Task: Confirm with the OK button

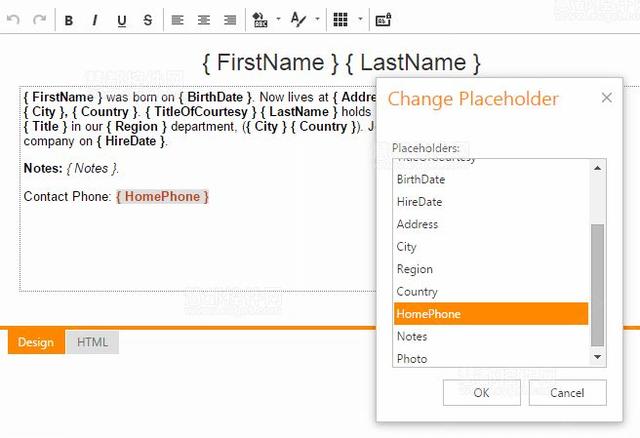Action: coord(482,392)
